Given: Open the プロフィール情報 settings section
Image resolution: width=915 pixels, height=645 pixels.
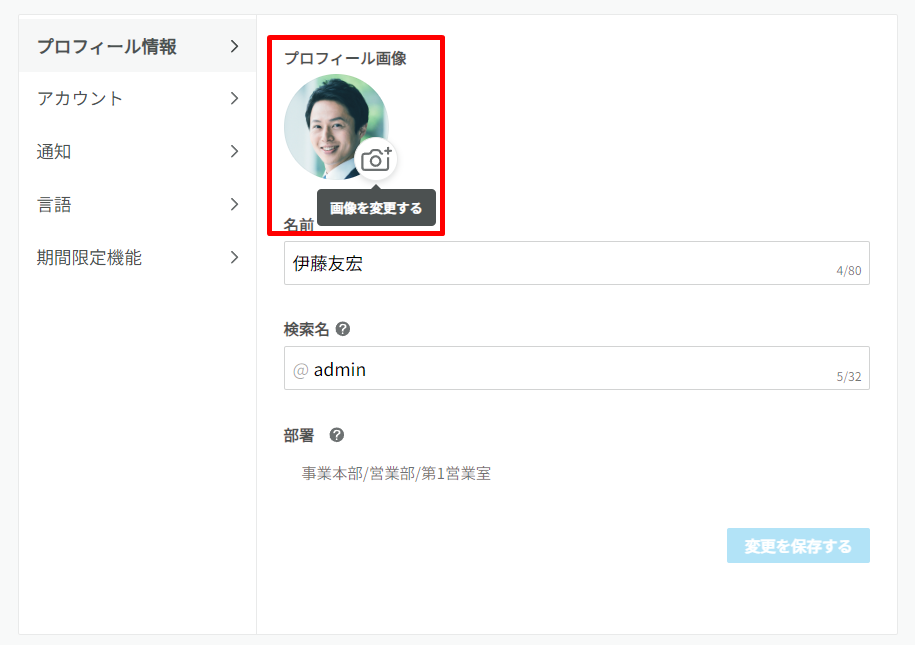Looking at the screenshot, I should click(x=107, y=46).
